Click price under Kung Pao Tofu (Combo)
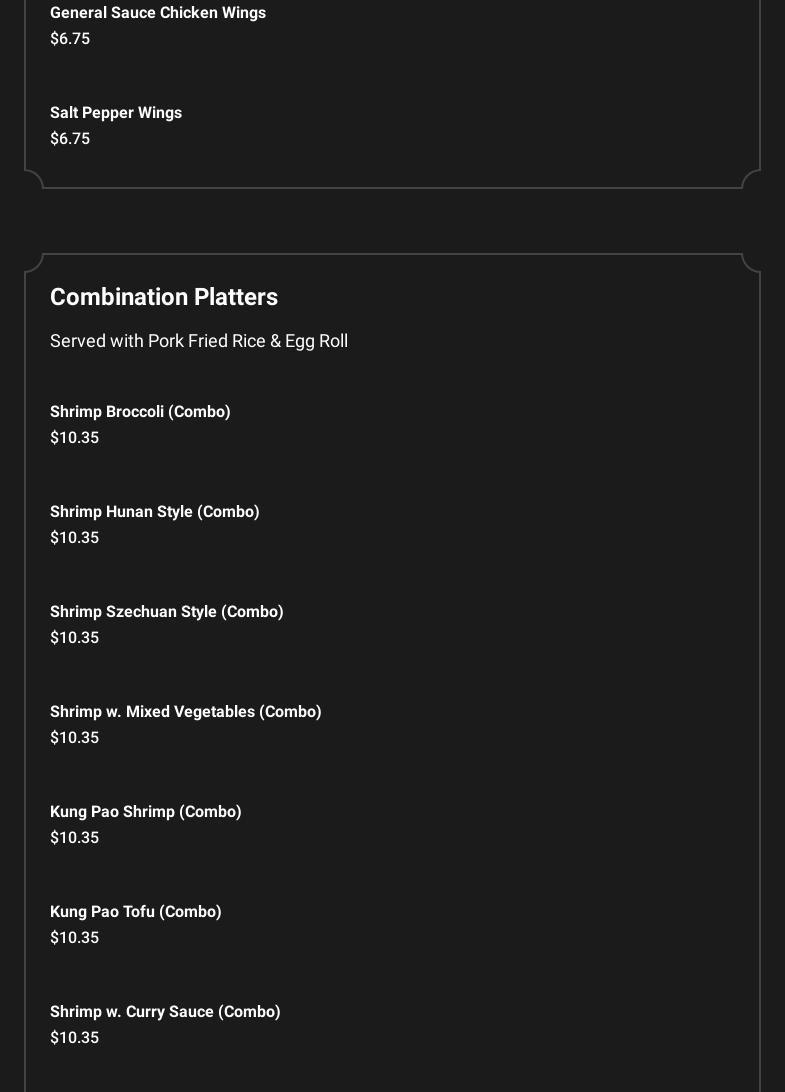 (x=75, y=938)
